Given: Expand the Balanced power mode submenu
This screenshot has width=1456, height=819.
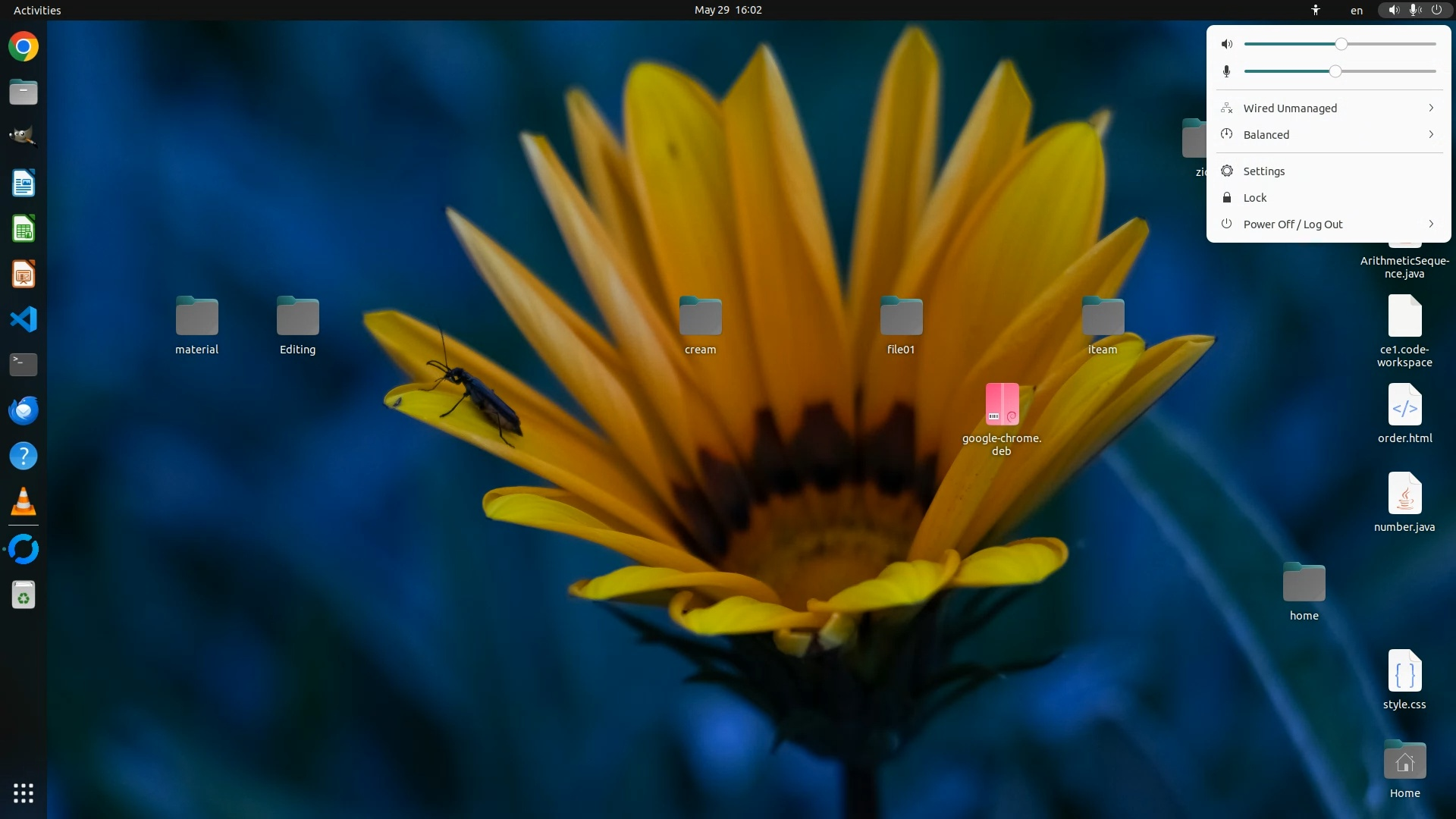Looking at the screenshot, I should (x=1431, y=134).
